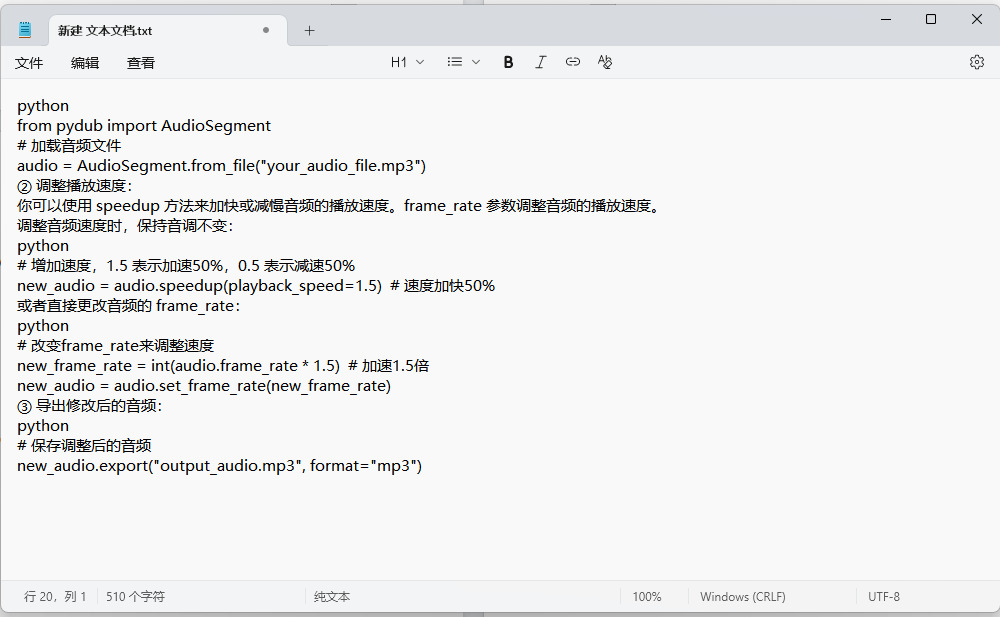Image resolution: width=1000 pixels, height=617 pixels.
Task: Open the 查看 menu
Action: point(141,63)
